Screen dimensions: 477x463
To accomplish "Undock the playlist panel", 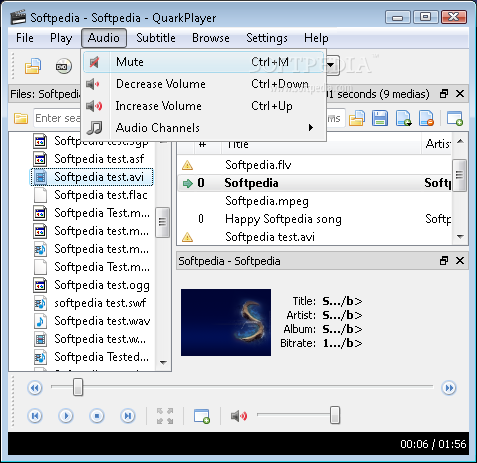I will click(444, 94).
